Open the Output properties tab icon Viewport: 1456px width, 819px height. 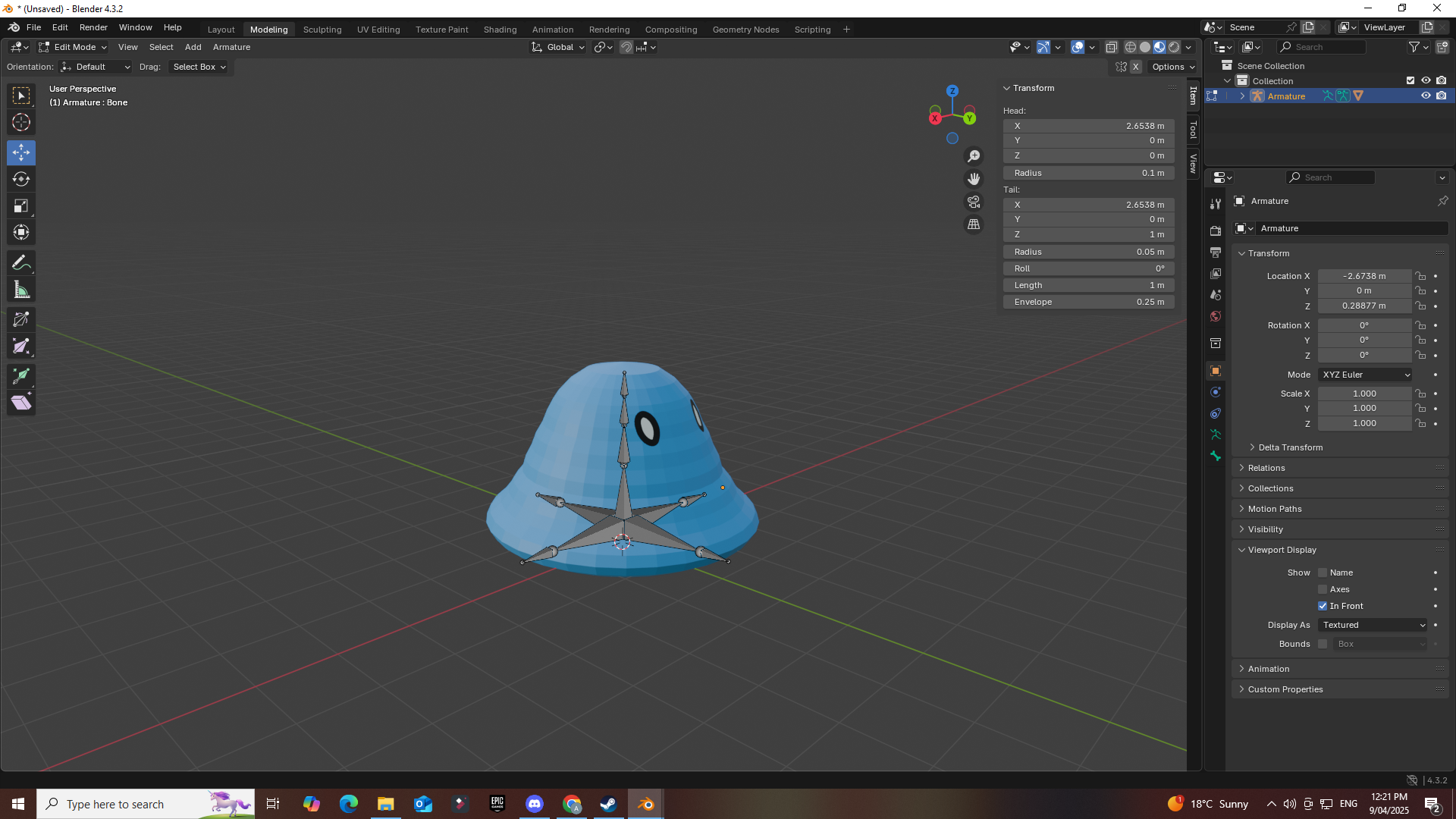[1216, 252]
